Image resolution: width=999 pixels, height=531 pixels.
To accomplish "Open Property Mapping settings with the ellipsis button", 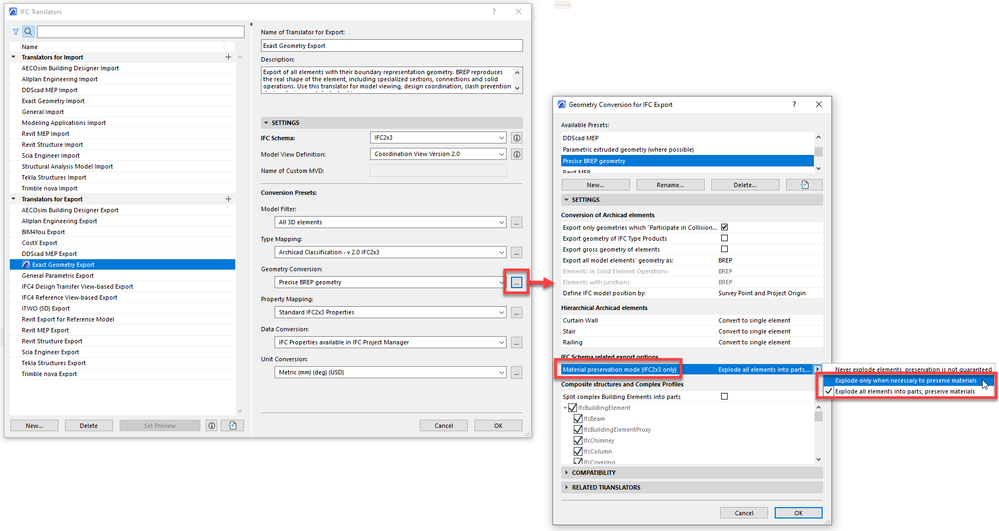I will tap(517, 312).
